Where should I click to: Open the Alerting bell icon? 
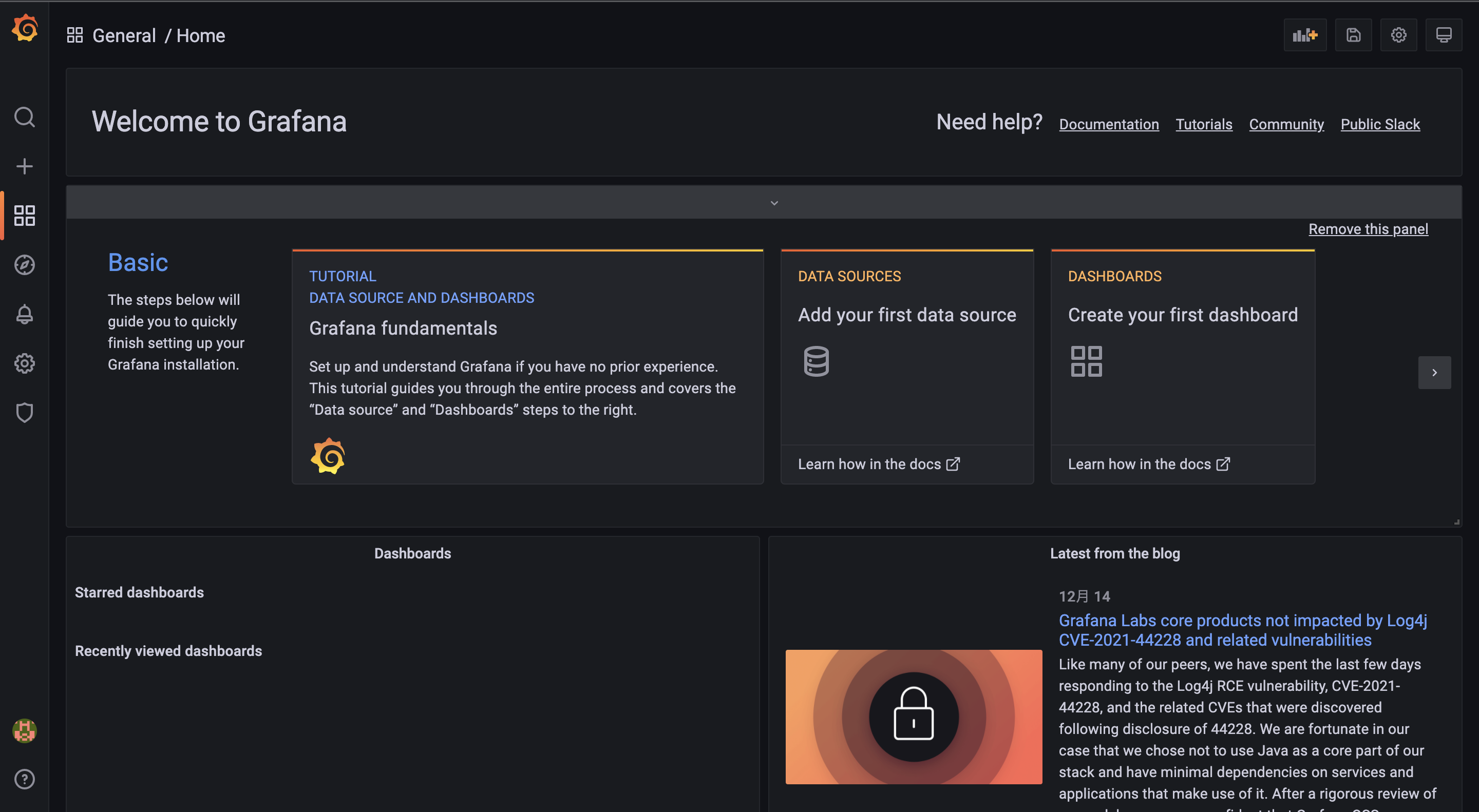pyautogui.click(x=25, y=314)
